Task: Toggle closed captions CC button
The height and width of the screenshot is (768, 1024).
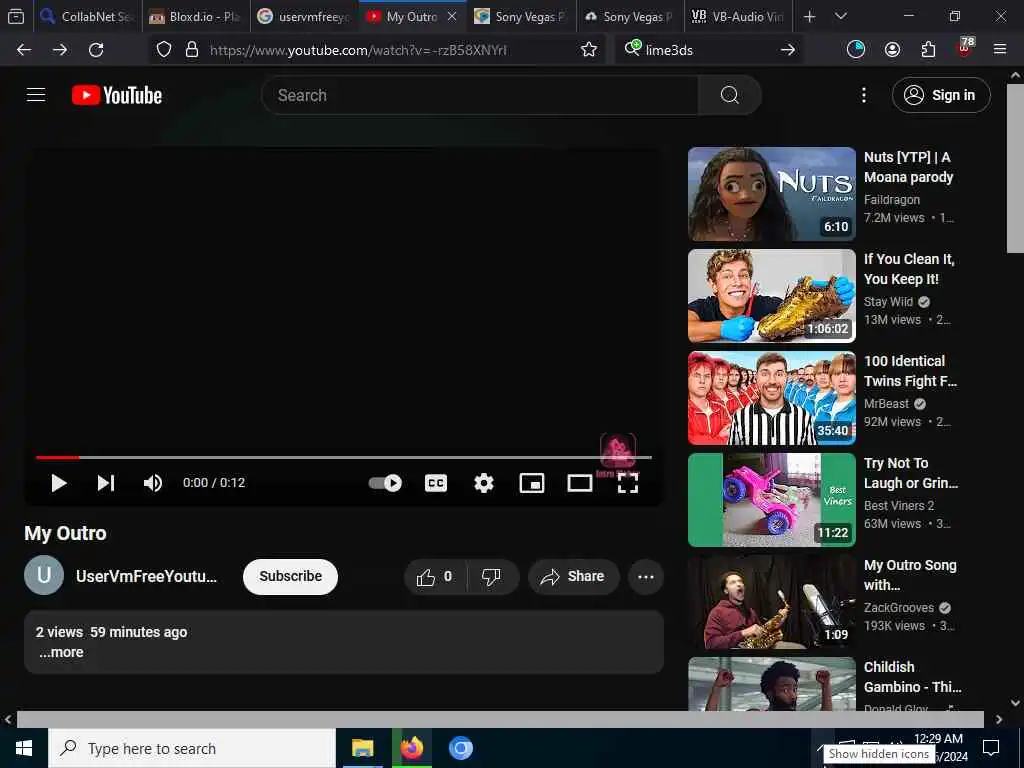Action: (436, 483)
